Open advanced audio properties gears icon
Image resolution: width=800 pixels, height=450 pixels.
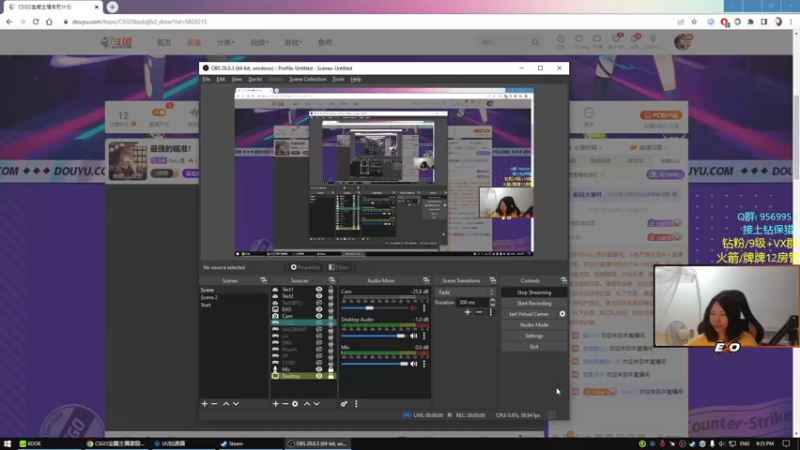pyautogui.click(x=344, y=404)
